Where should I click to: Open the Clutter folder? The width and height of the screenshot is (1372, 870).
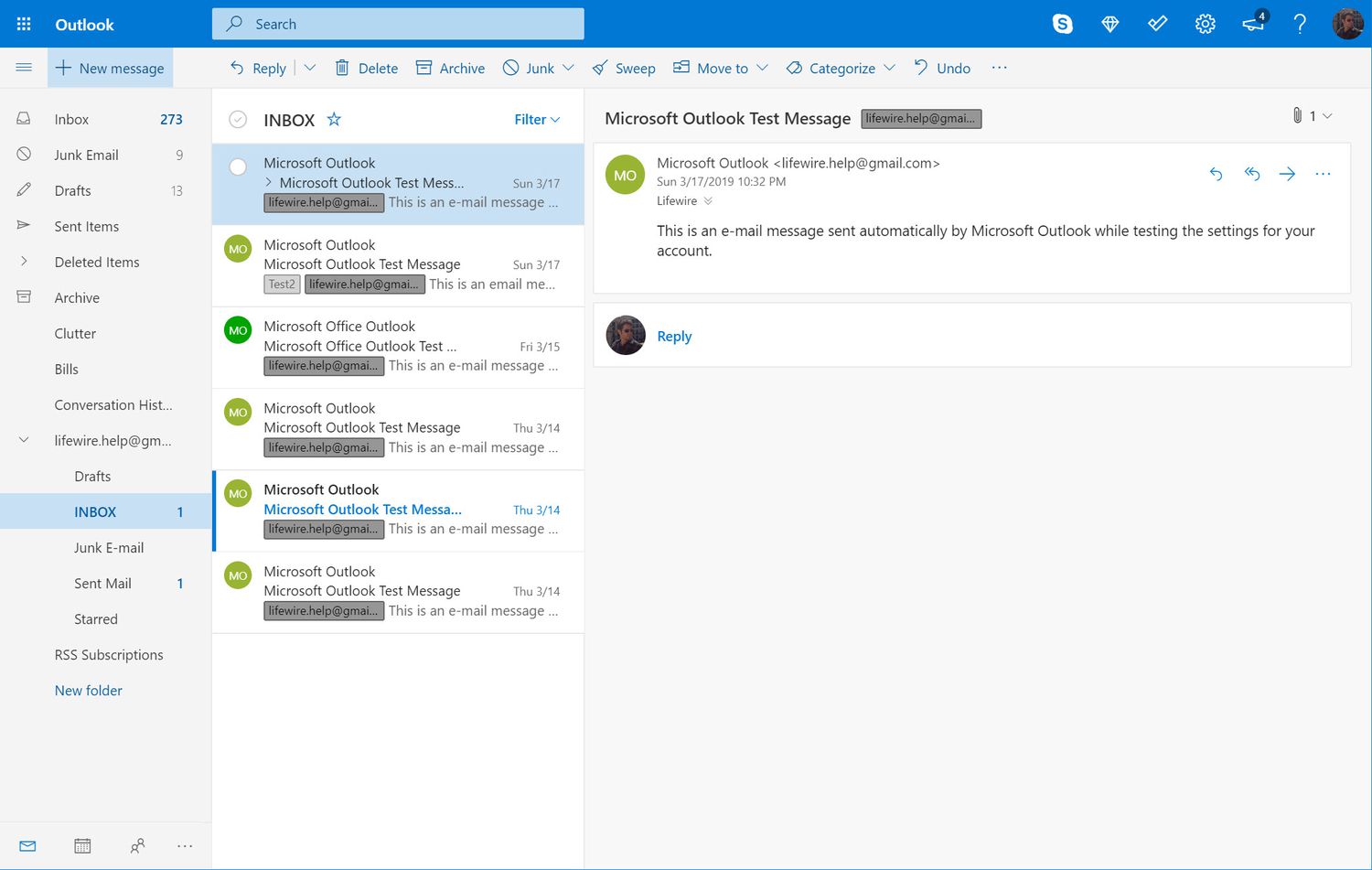[105, 333]
